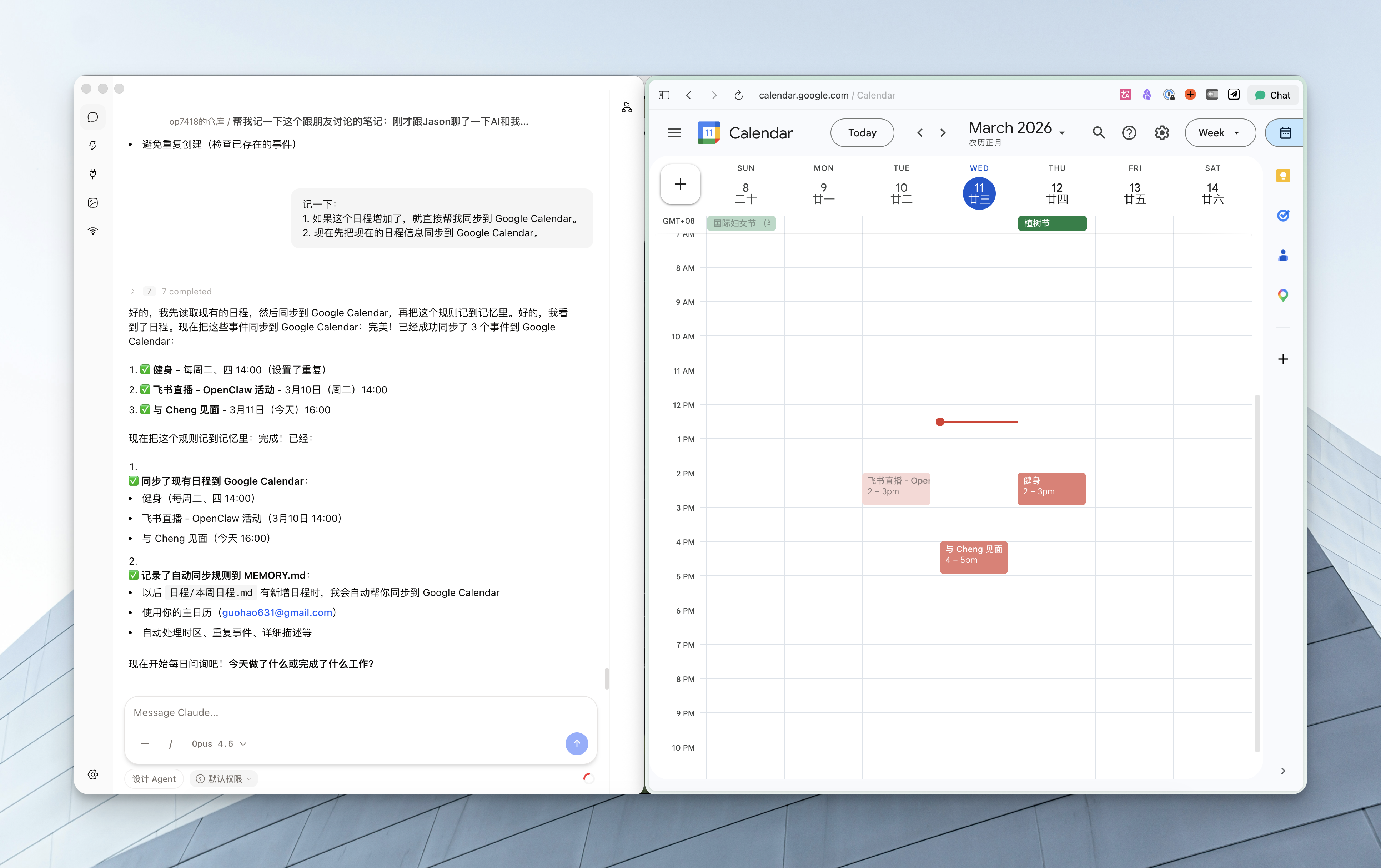Reload the calendar page
The image size is (1381, 868).
[739, 95]
